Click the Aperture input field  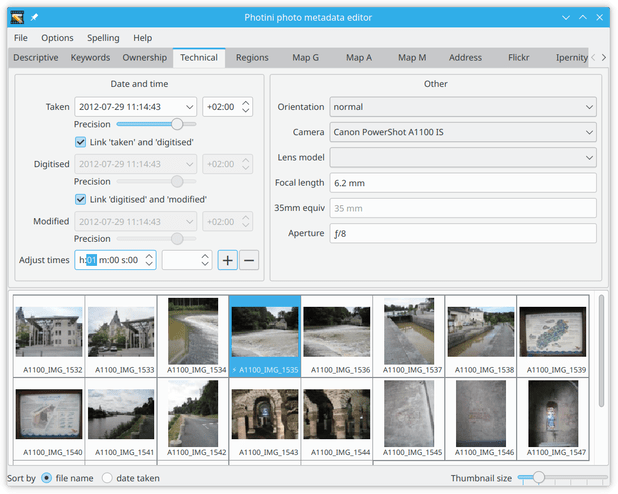click(x=463, y=233)
